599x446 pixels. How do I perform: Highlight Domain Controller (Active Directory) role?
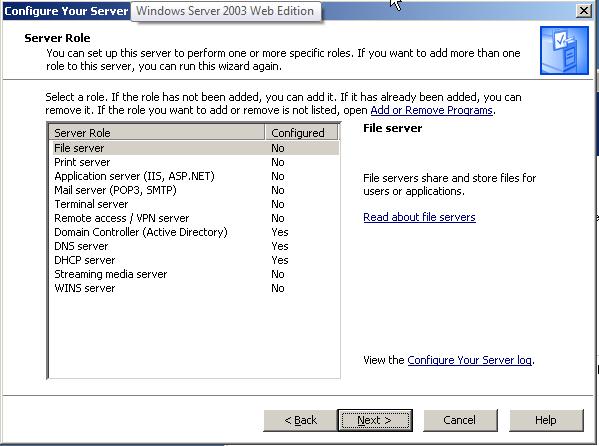point(195,232)
